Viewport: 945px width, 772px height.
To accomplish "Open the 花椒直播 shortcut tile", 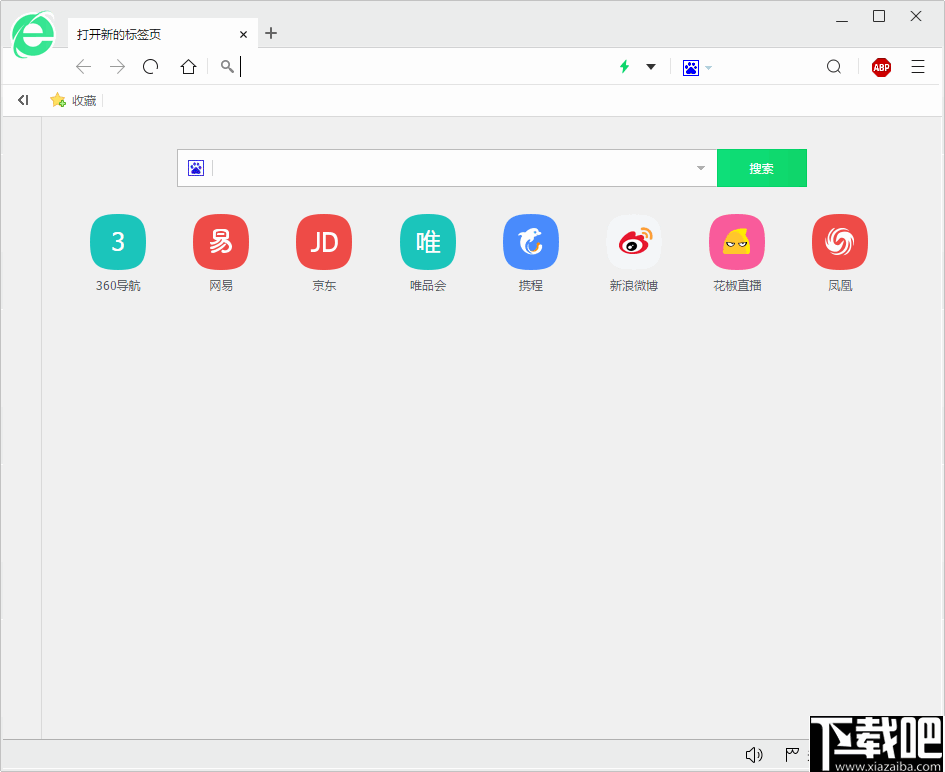I will [x=737, y=242].
